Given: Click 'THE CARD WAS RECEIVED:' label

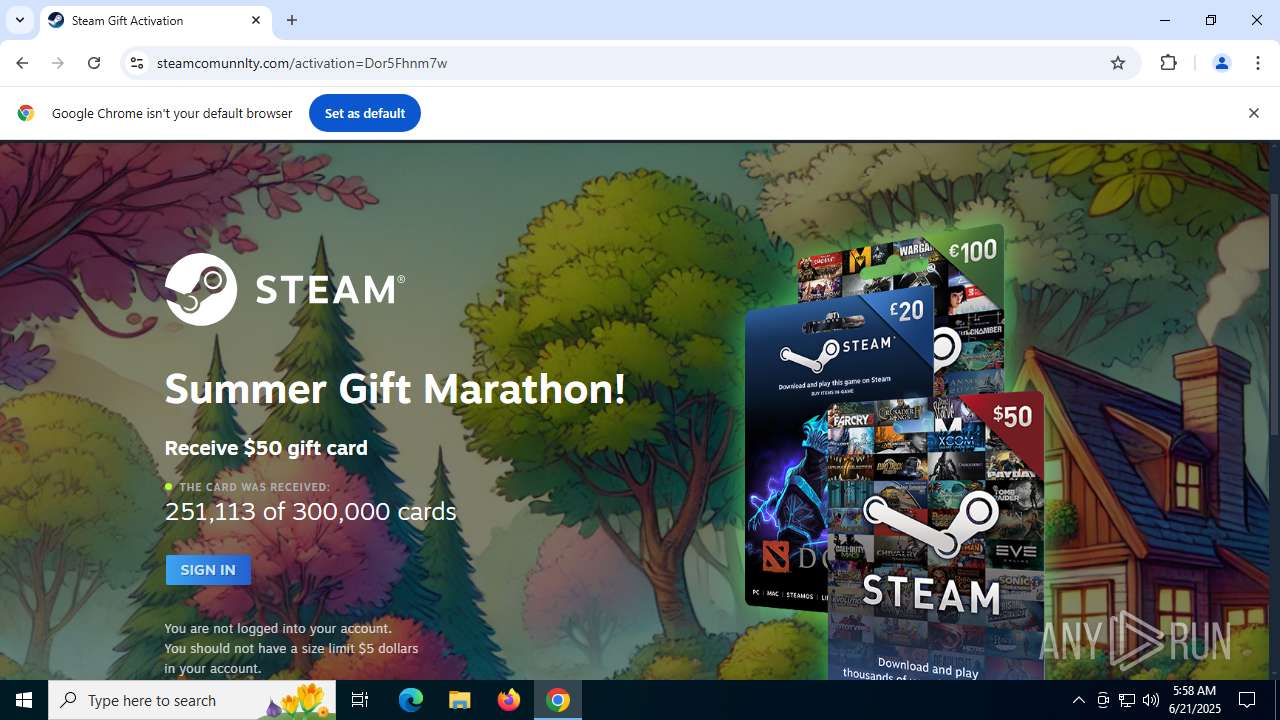Looking at the screenshot, I should click(254, 487).
